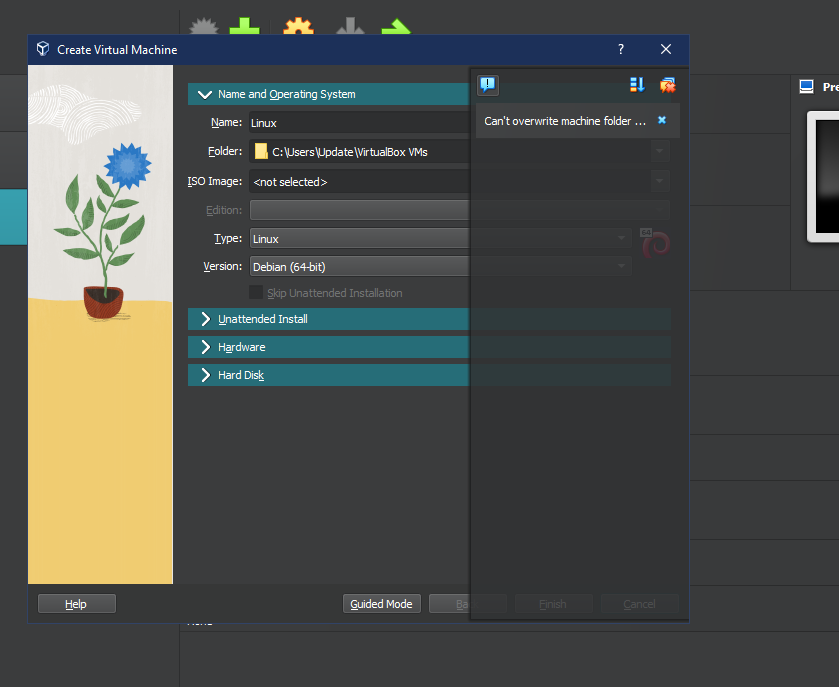Toggle the Skip Unattended Installation checkbox
Viewport: 839px width, 687px height.
(256, 292)
